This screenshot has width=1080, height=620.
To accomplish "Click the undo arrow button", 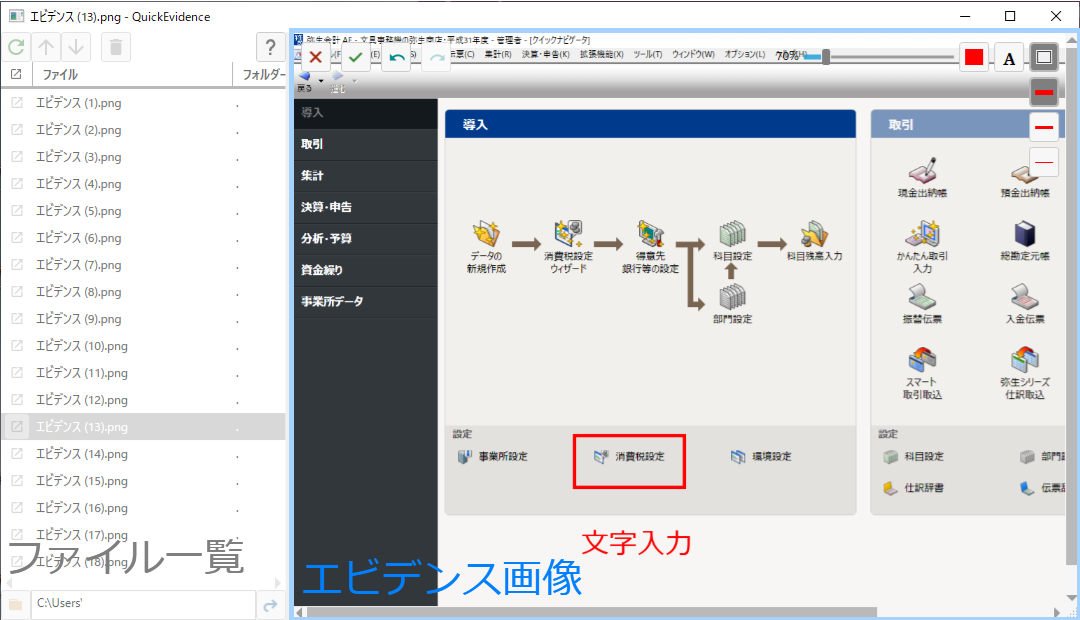I will (396, 58).
